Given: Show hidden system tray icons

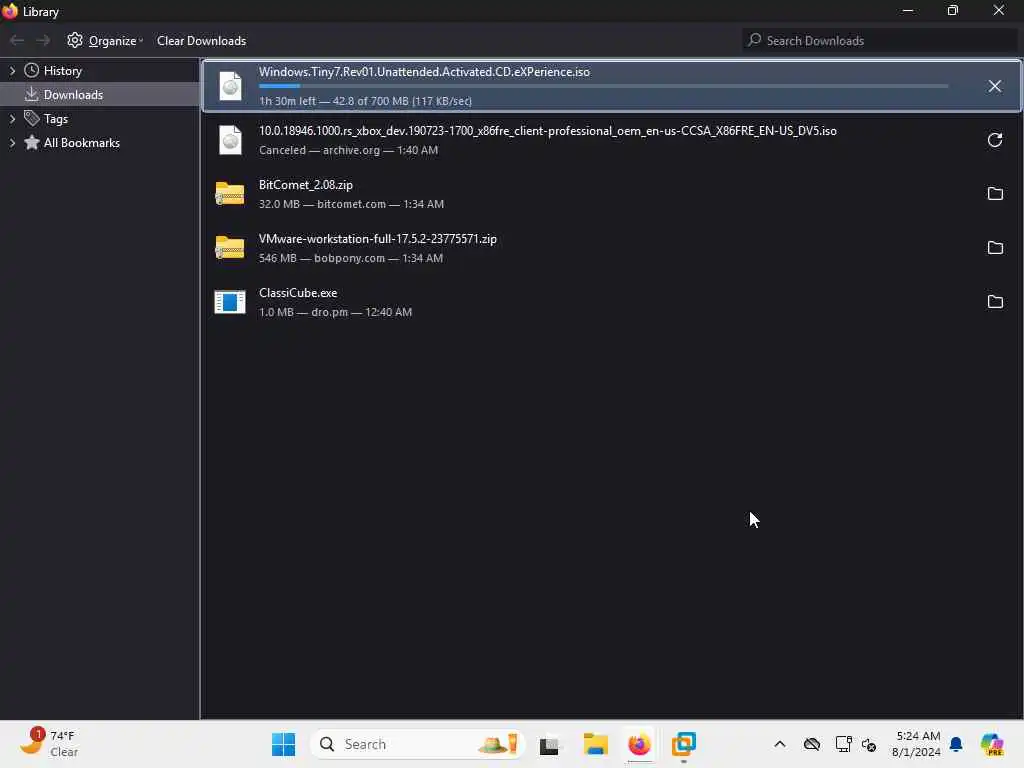Looking at the screenshot, I should (780, 744).
